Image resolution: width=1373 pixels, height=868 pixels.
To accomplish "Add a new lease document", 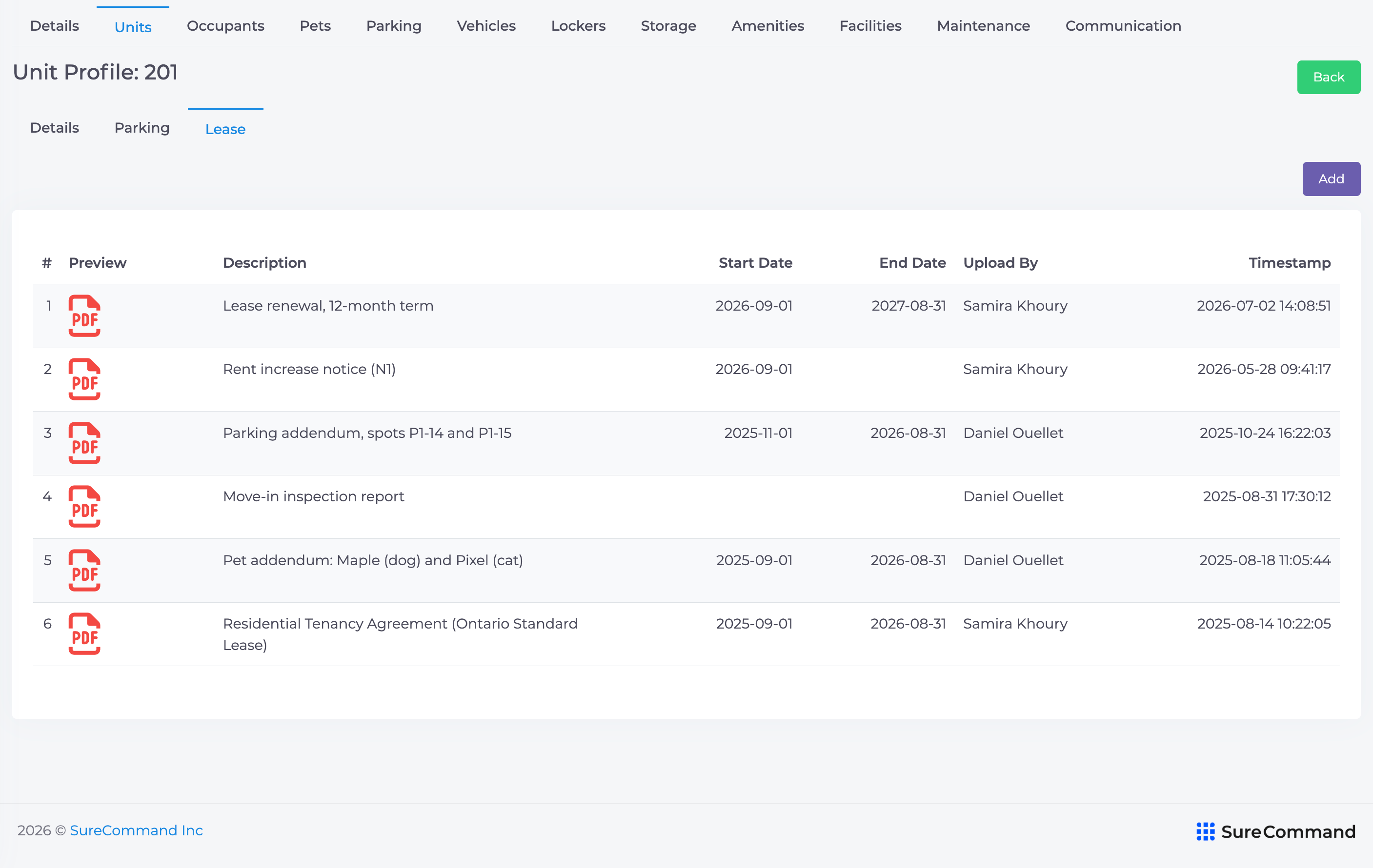I will (x=1331, y=179).
